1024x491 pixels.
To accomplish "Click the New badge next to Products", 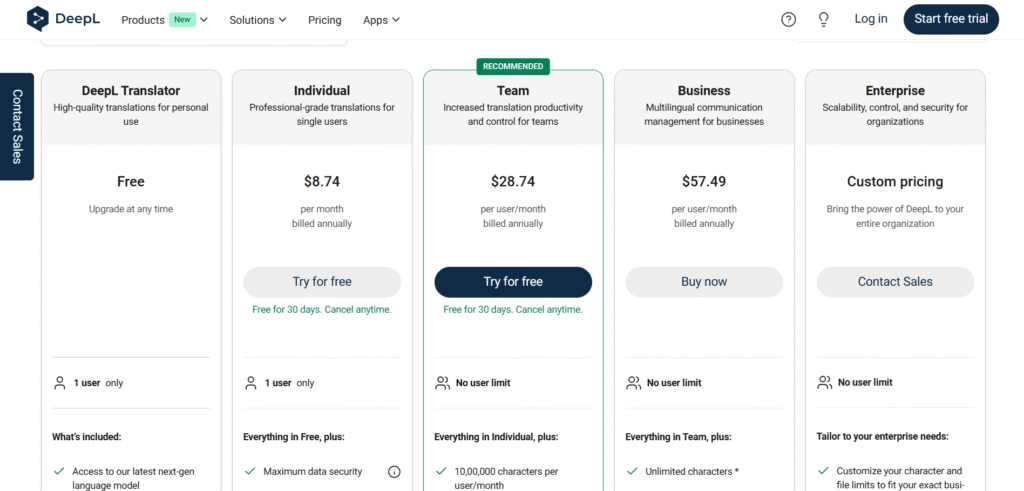I will click(182, 20).
